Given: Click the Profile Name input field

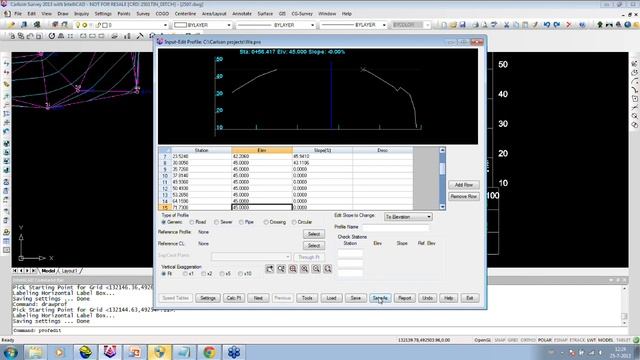Looking at the screenshot, I should click(395, 227).
